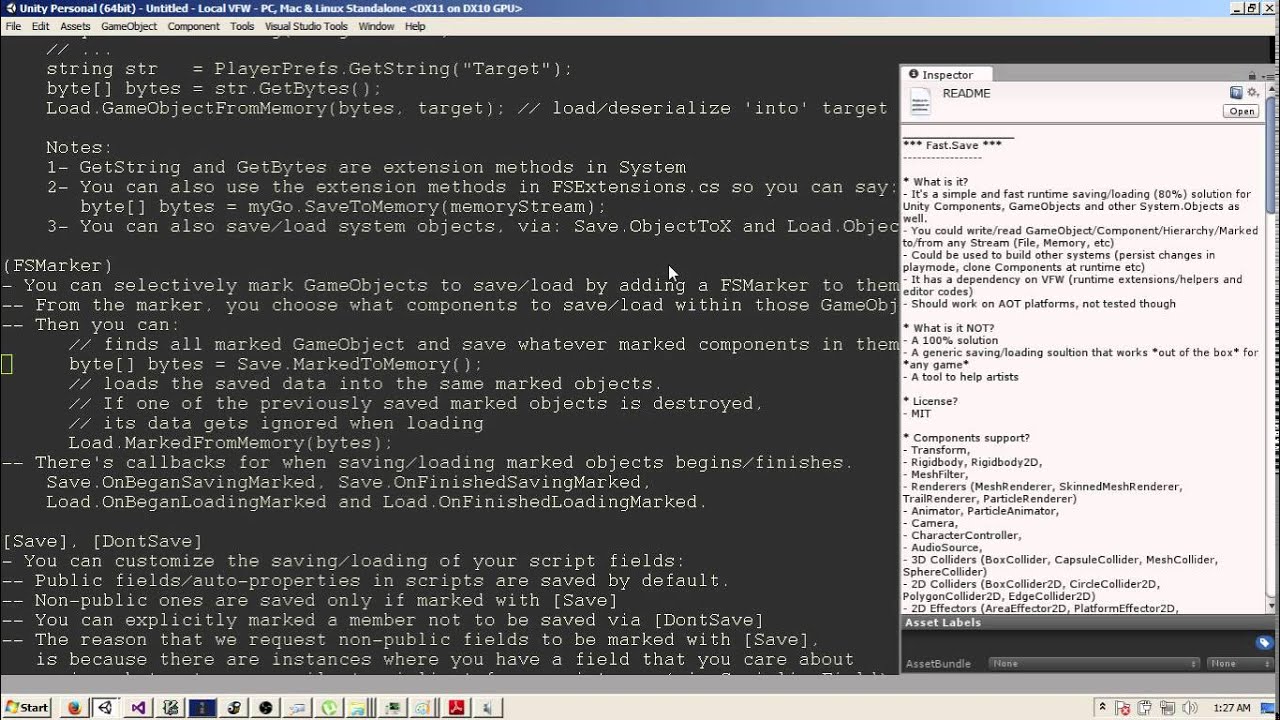Click the 'Save.OnBeganSavingMarked' callbacks line

point(349,483)
